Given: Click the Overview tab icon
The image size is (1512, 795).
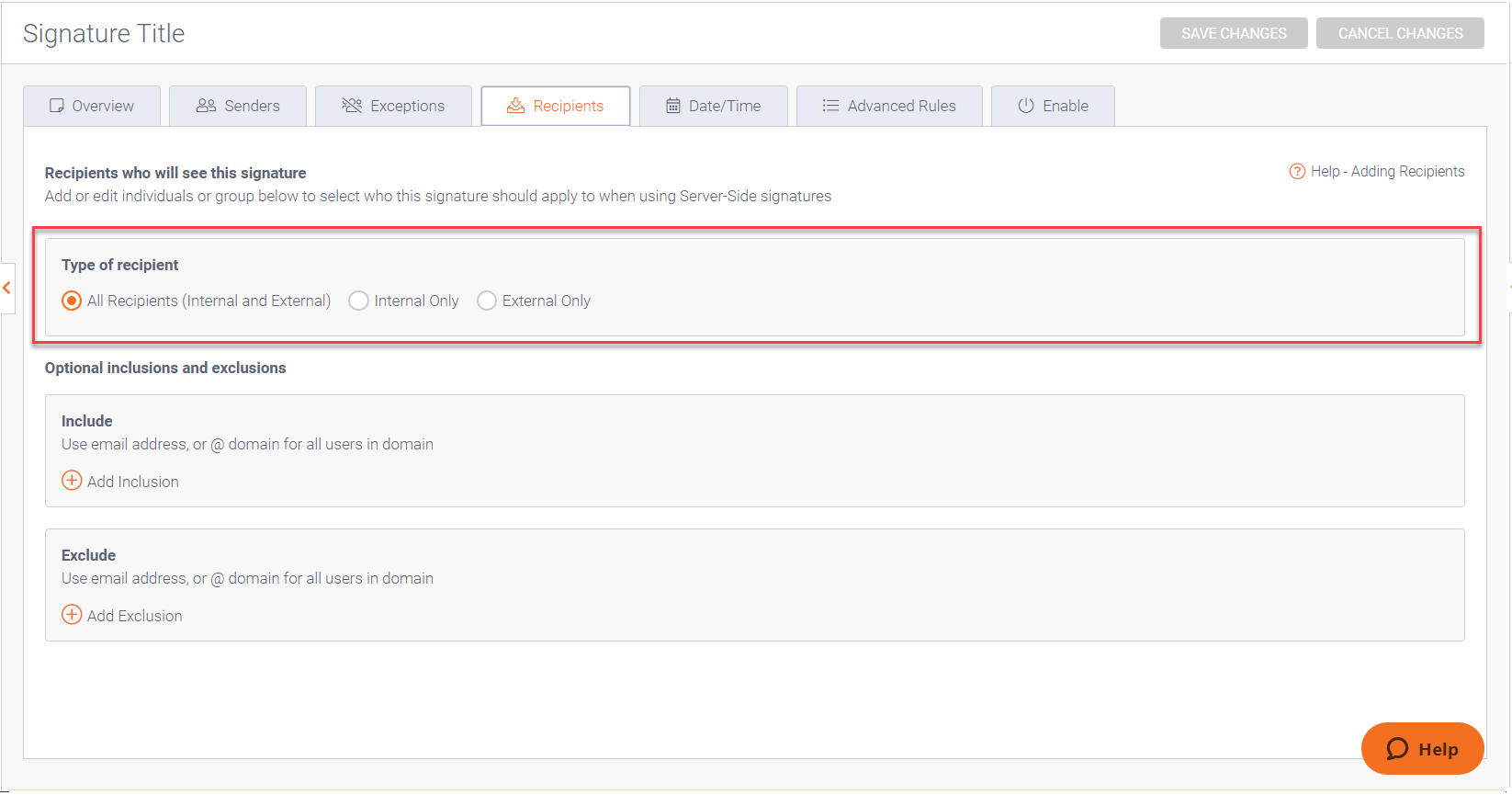Looking at the screenshot, I should [57, 106].
